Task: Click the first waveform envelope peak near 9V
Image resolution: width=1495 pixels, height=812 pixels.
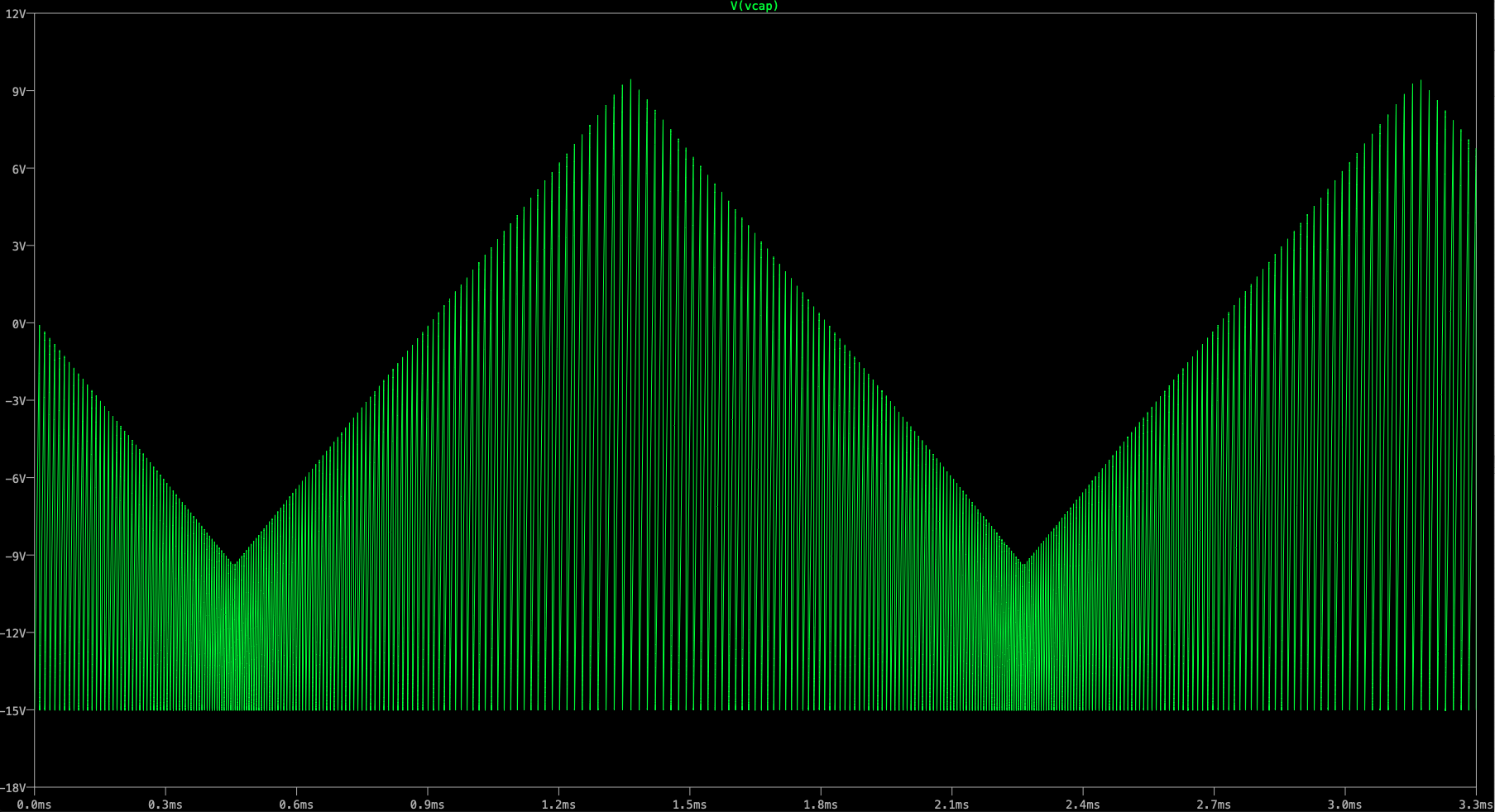Action: [630, 81]
